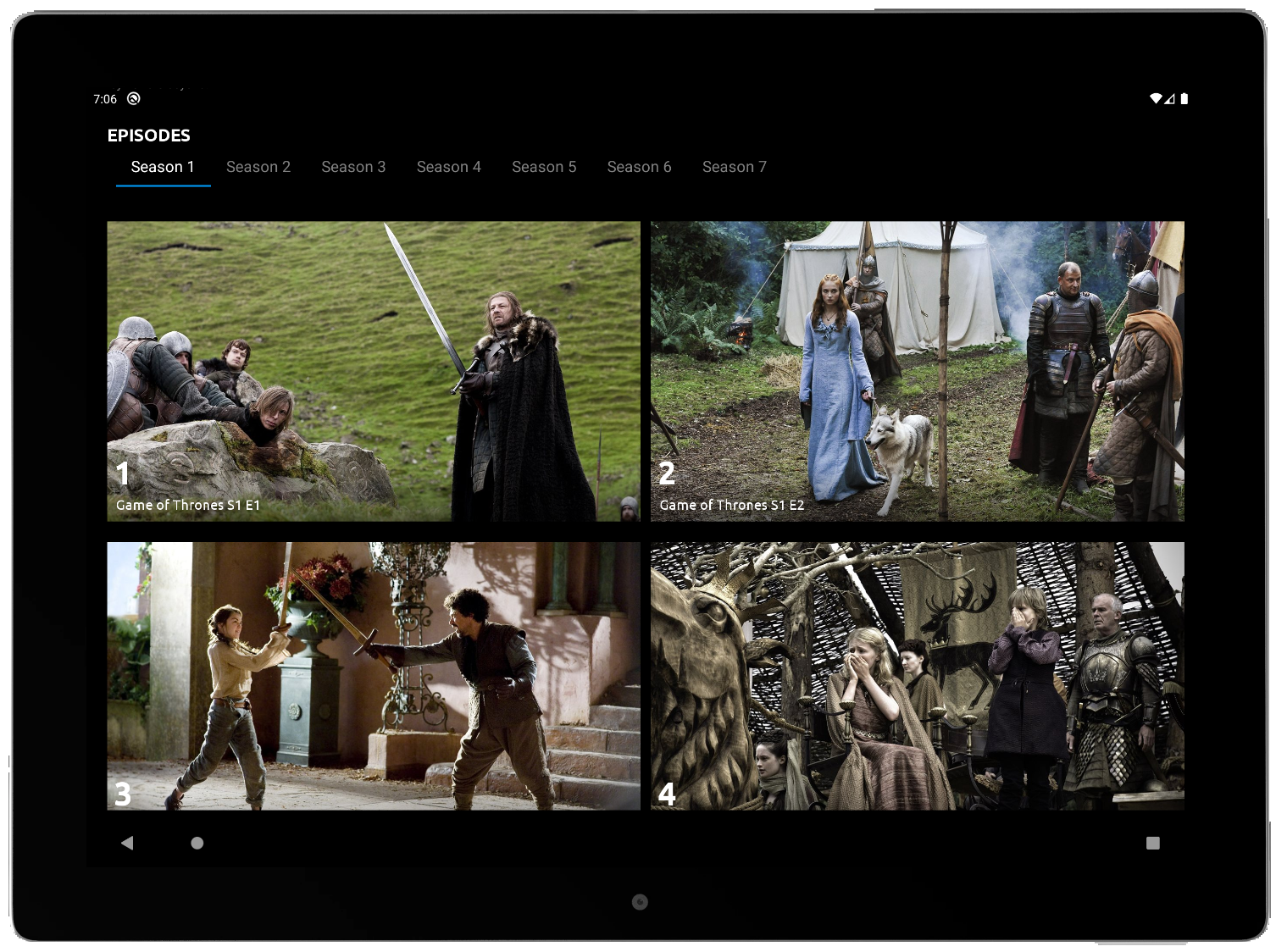Open recent apps square button
This screenshot has height=952, width=1276.
(1153, 843)
